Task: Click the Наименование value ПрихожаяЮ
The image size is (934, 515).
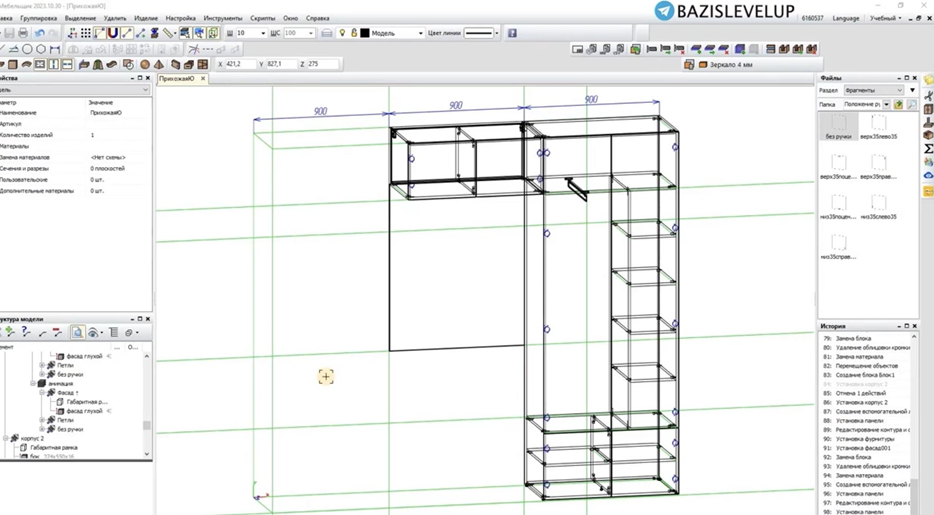Action: (x=106, y=113)
